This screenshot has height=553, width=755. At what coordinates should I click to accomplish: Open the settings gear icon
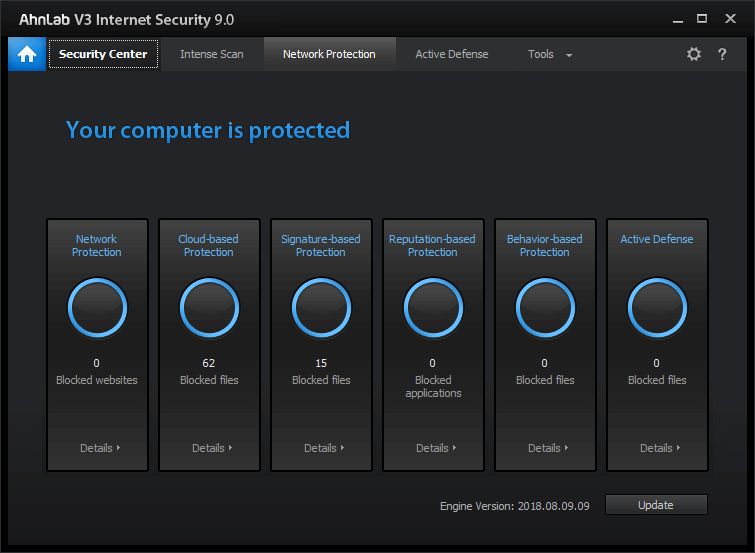(x=694, y=54)
